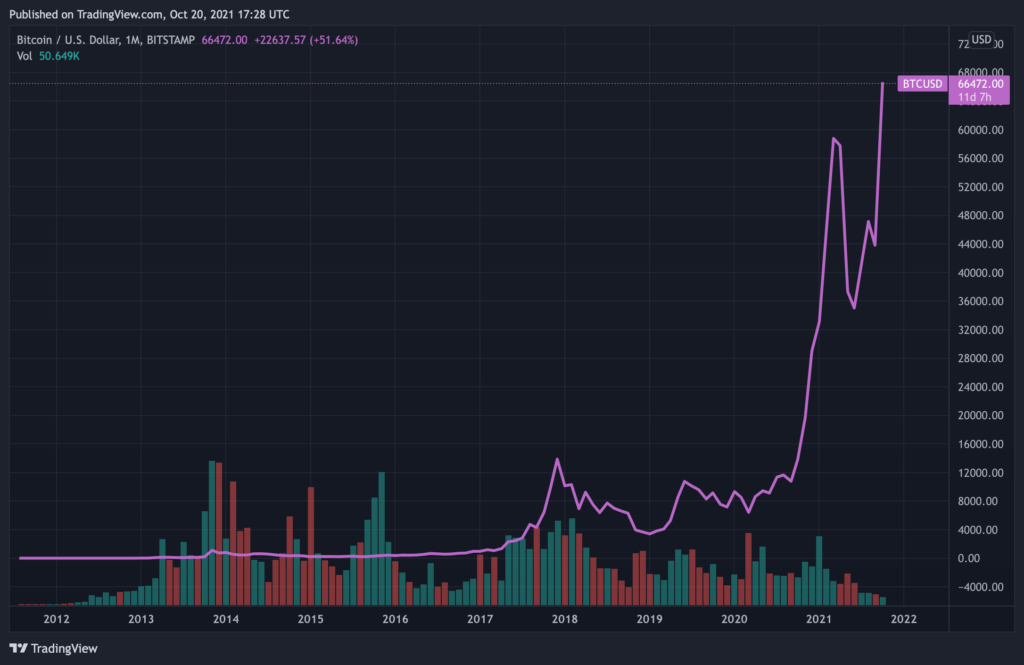This screenshot has width=1024, height=665.
Task: Click the 0.00 price axis label
Action: (968, 559)
